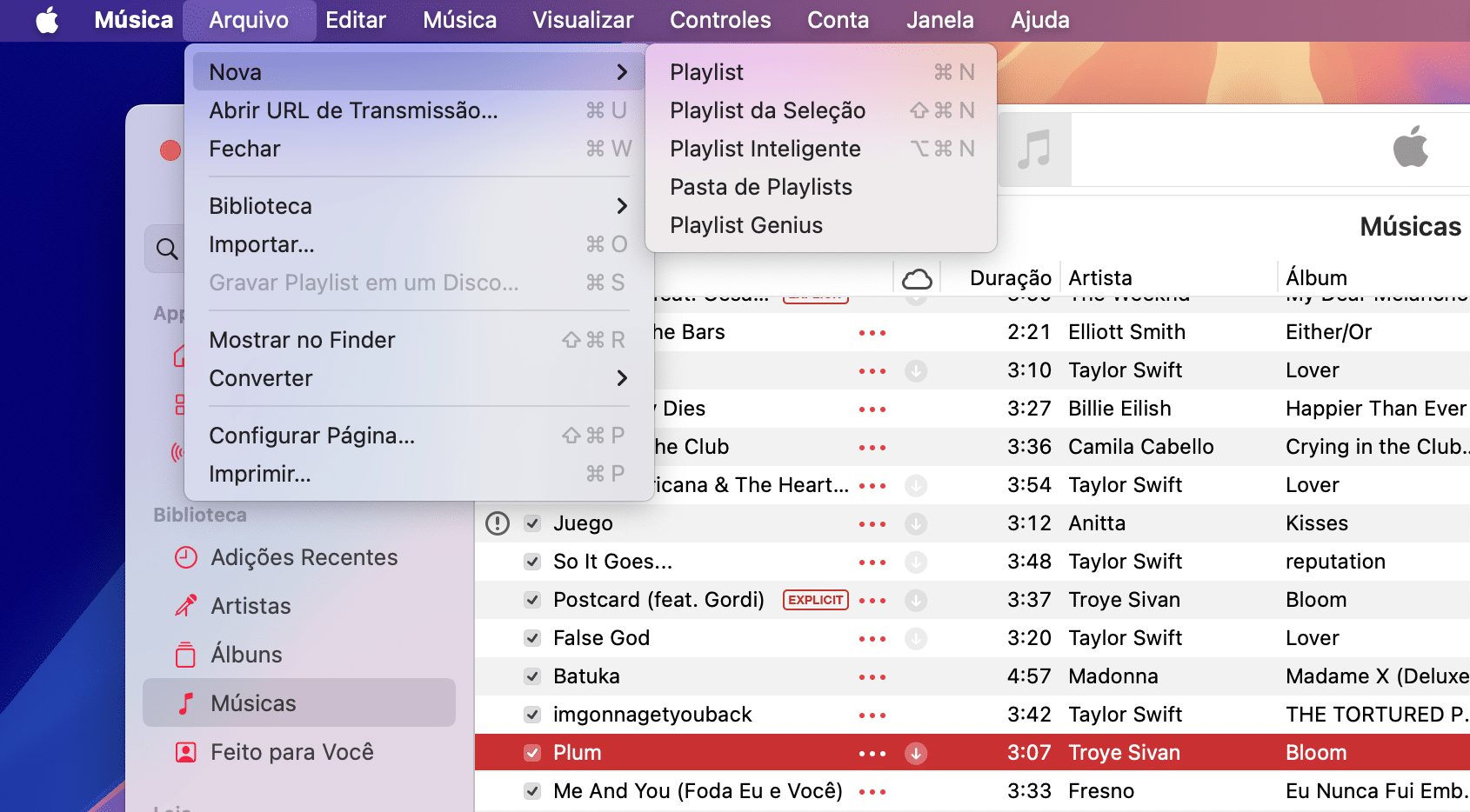The image size is (1470, 812).
Task: Choose Playlist da Seleção
Action: click(821, 110)
